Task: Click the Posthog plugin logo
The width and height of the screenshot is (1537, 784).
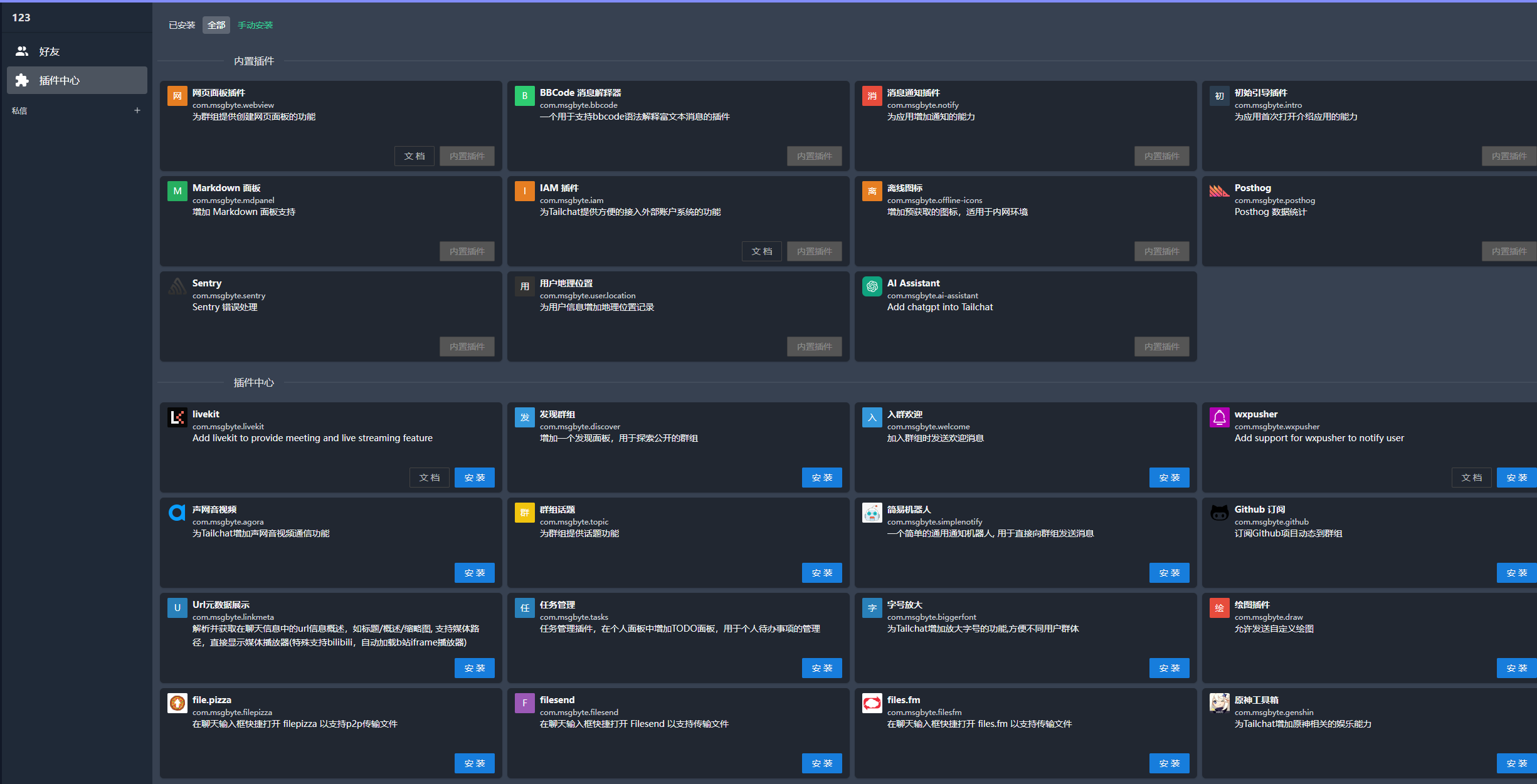Action: pos(1219,191)
